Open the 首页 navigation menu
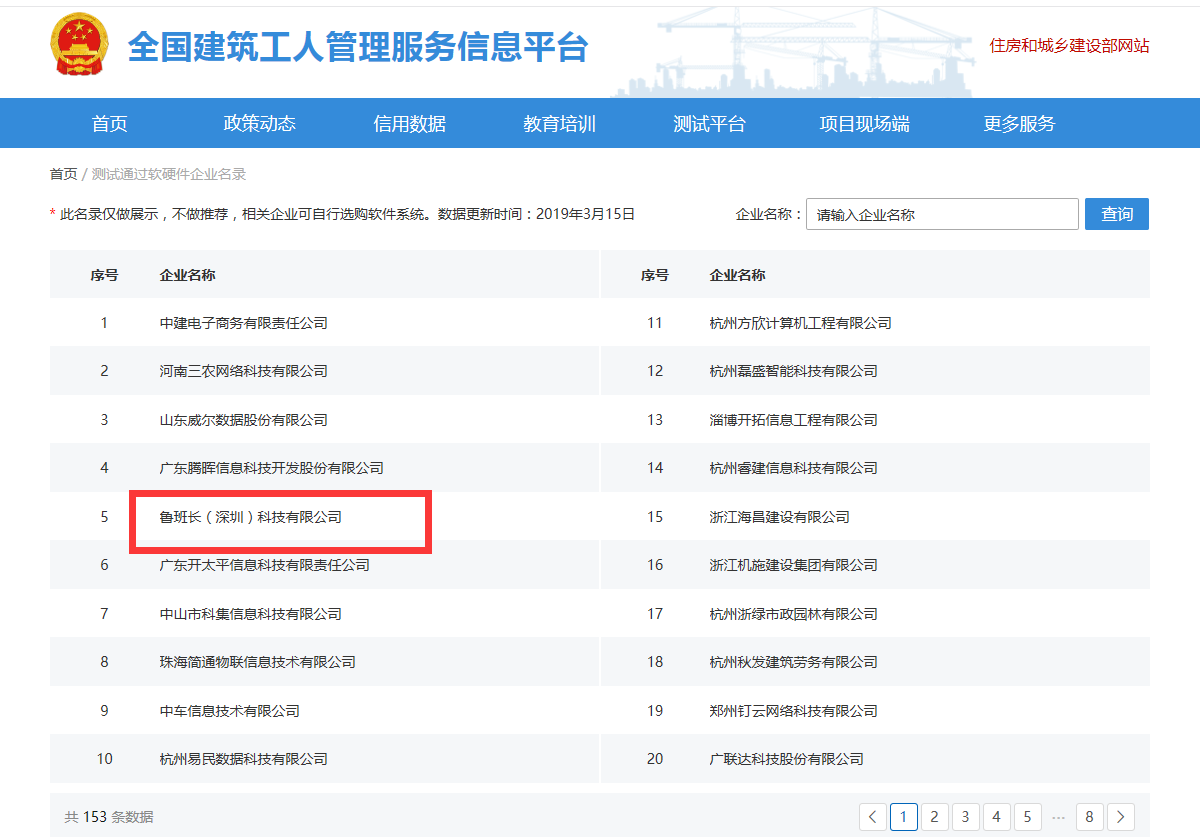 pyautogui.click(x=110, y=124)
